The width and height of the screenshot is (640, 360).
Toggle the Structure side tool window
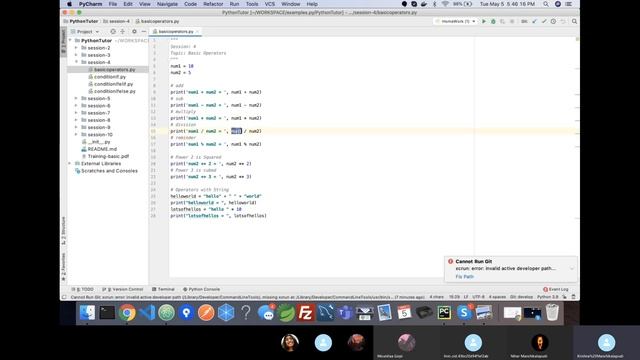(63, 231)
